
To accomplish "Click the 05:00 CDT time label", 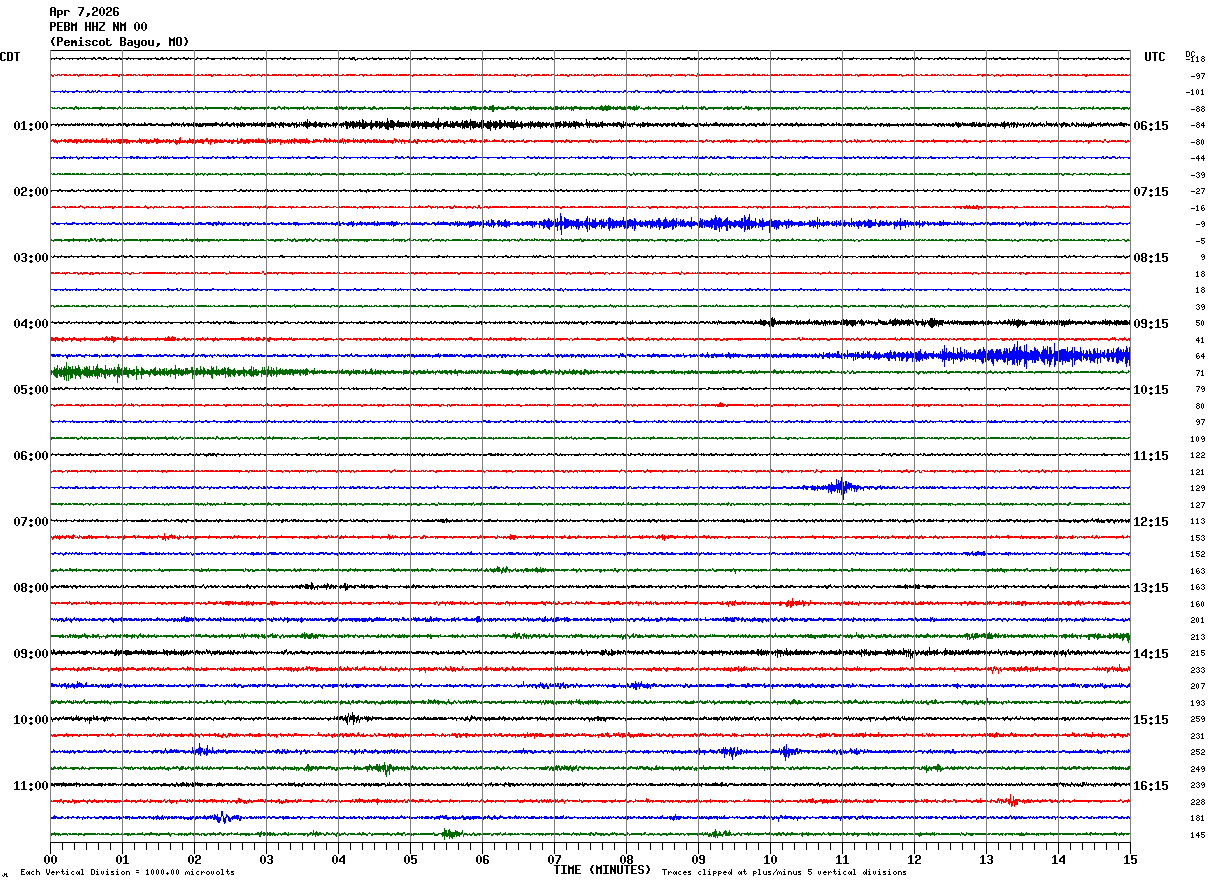I will 30,390.
